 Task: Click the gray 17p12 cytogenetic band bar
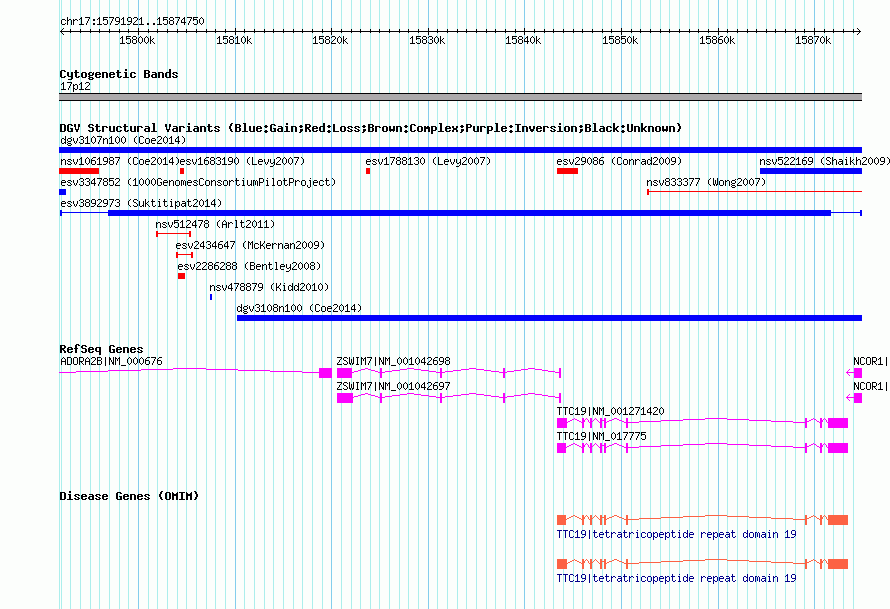pos(460,97)
